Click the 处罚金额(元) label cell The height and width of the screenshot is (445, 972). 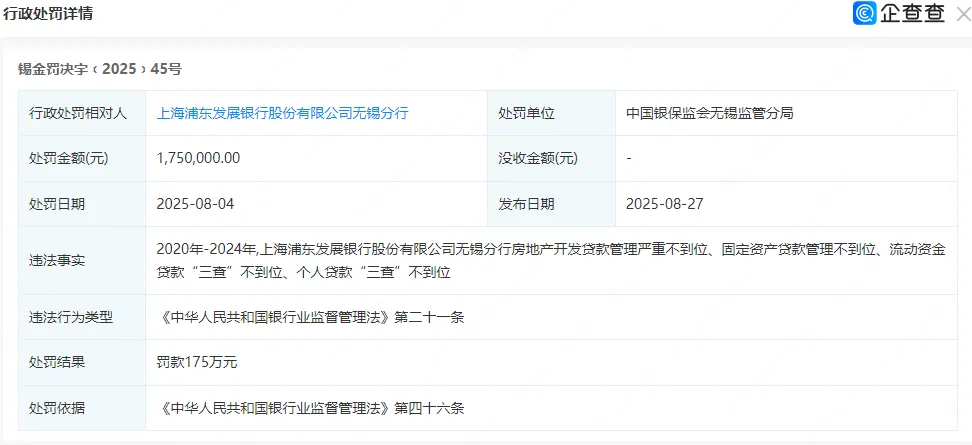pyautogui.click(x=82, y=159)
